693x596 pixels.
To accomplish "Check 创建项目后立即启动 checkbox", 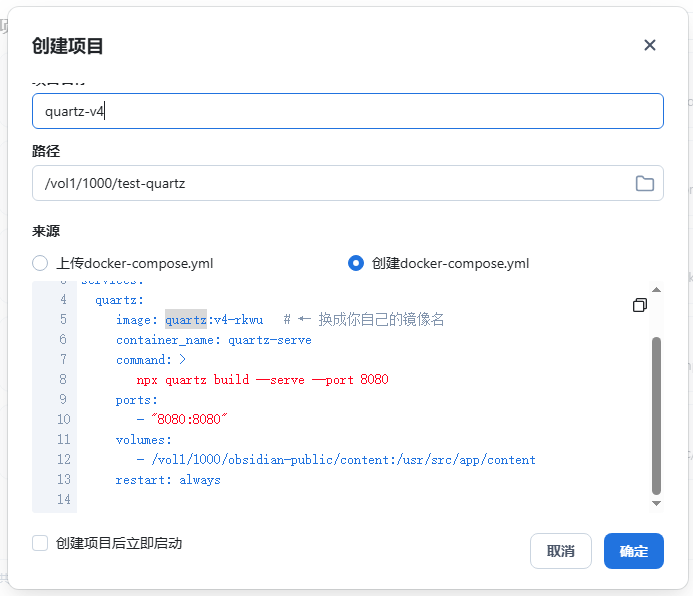I will point(40,543).
